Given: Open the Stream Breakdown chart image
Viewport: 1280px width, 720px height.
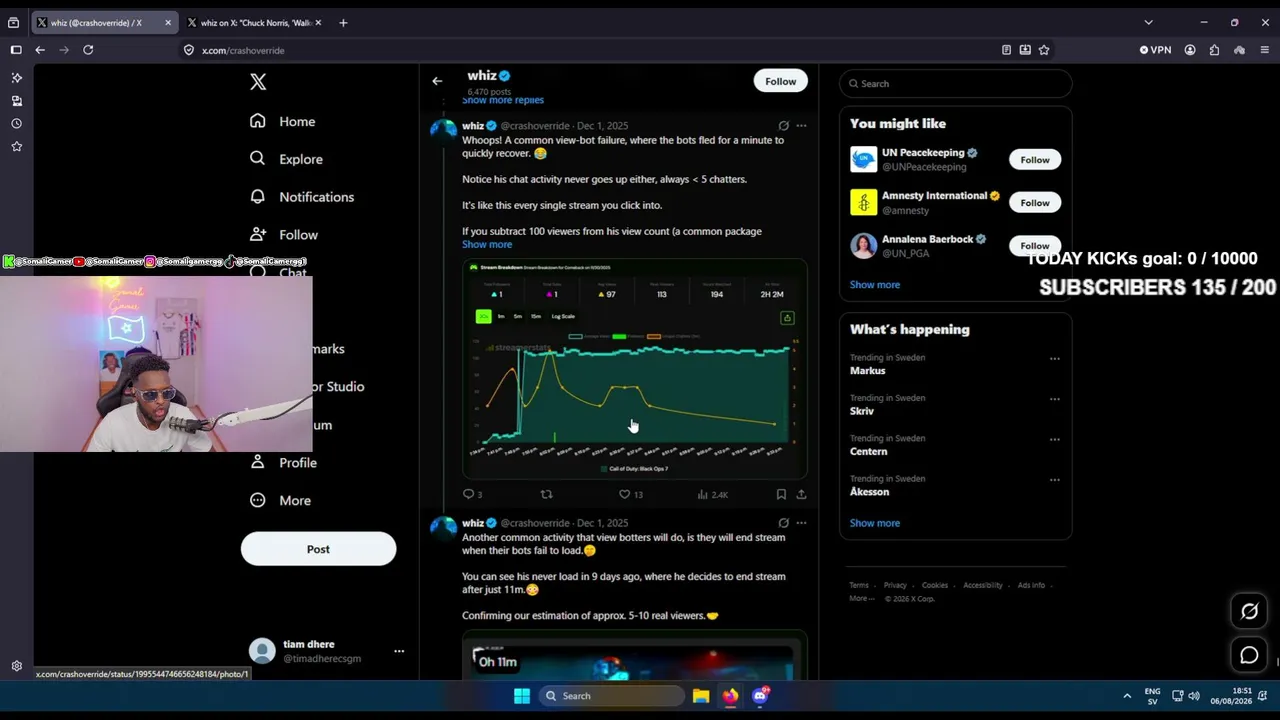Looking at the screenshot, I should 634,369.
